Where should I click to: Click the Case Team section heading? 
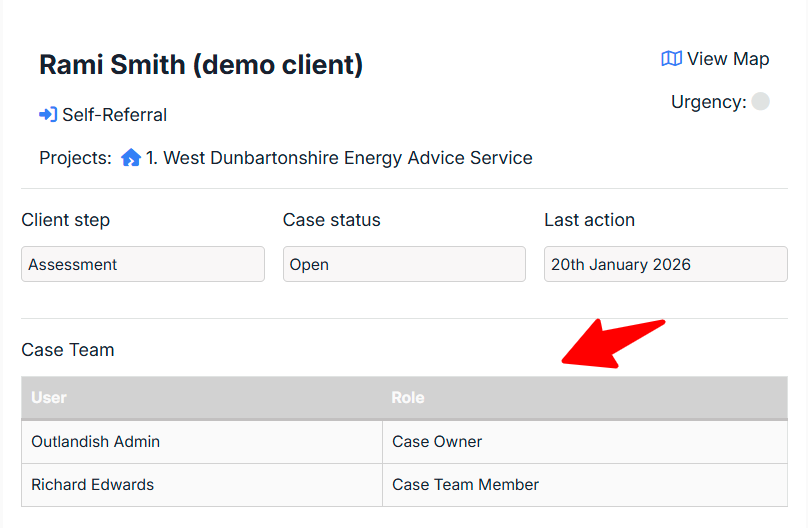[x=68, y=350]
